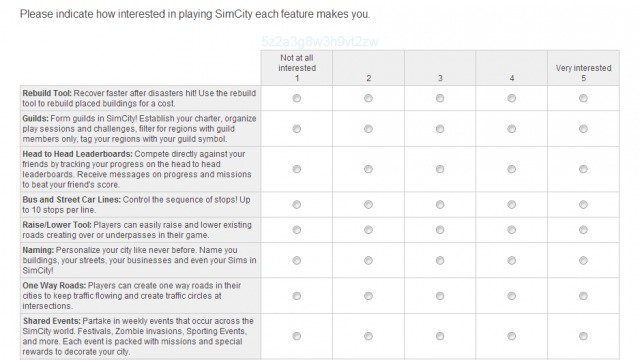Rate Head to Head Leaderboards as 4

[511, 169]
